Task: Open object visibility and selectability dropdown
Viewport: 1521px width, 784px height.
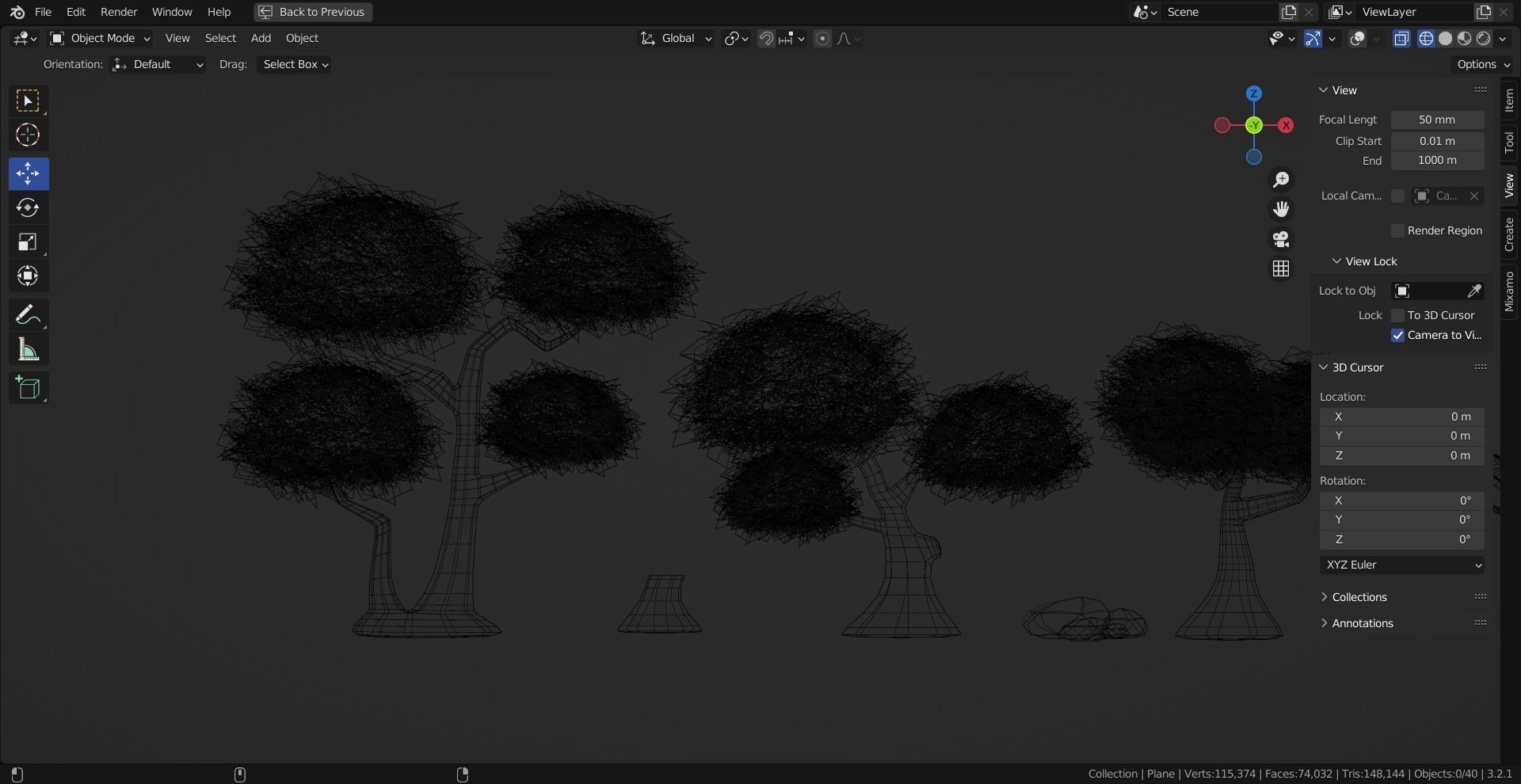Action: (1281, 38)
